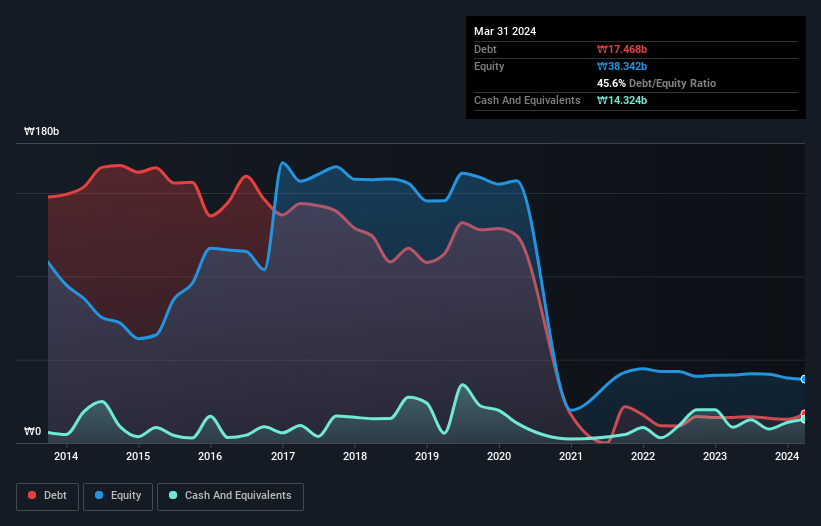Click the Debt label in tooltip
The height and width of the screenshot is (526, 821).
(485, 49)
